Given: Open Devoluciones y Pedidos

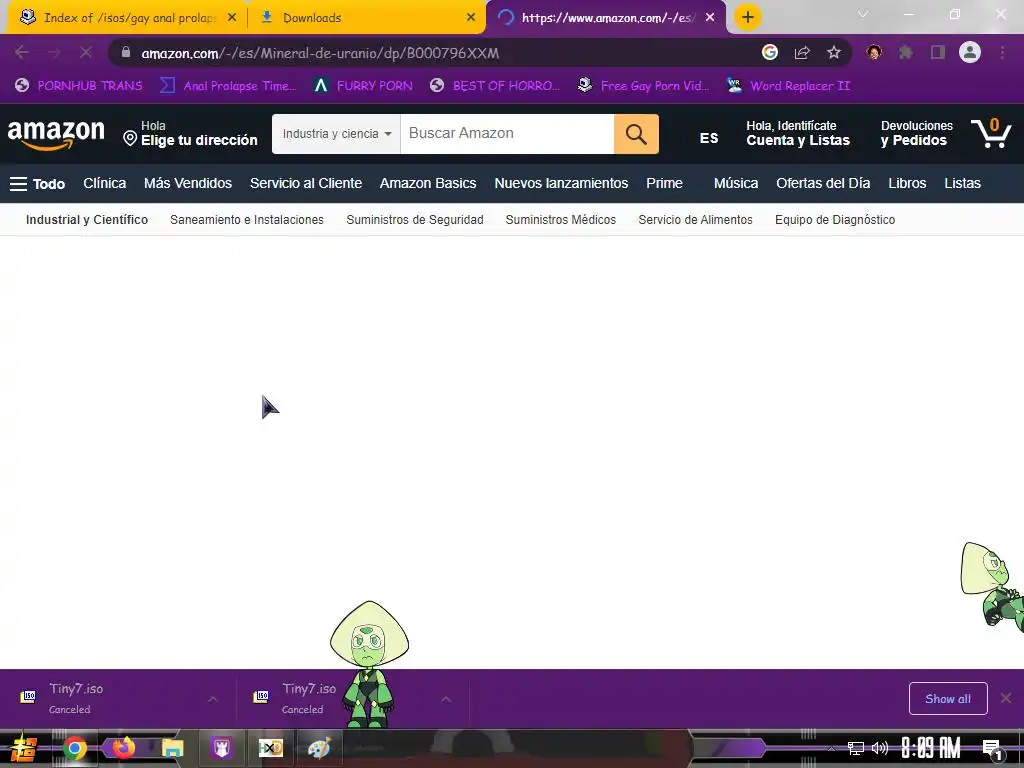Looking at the screenshot, I should (x=916, y=133).
